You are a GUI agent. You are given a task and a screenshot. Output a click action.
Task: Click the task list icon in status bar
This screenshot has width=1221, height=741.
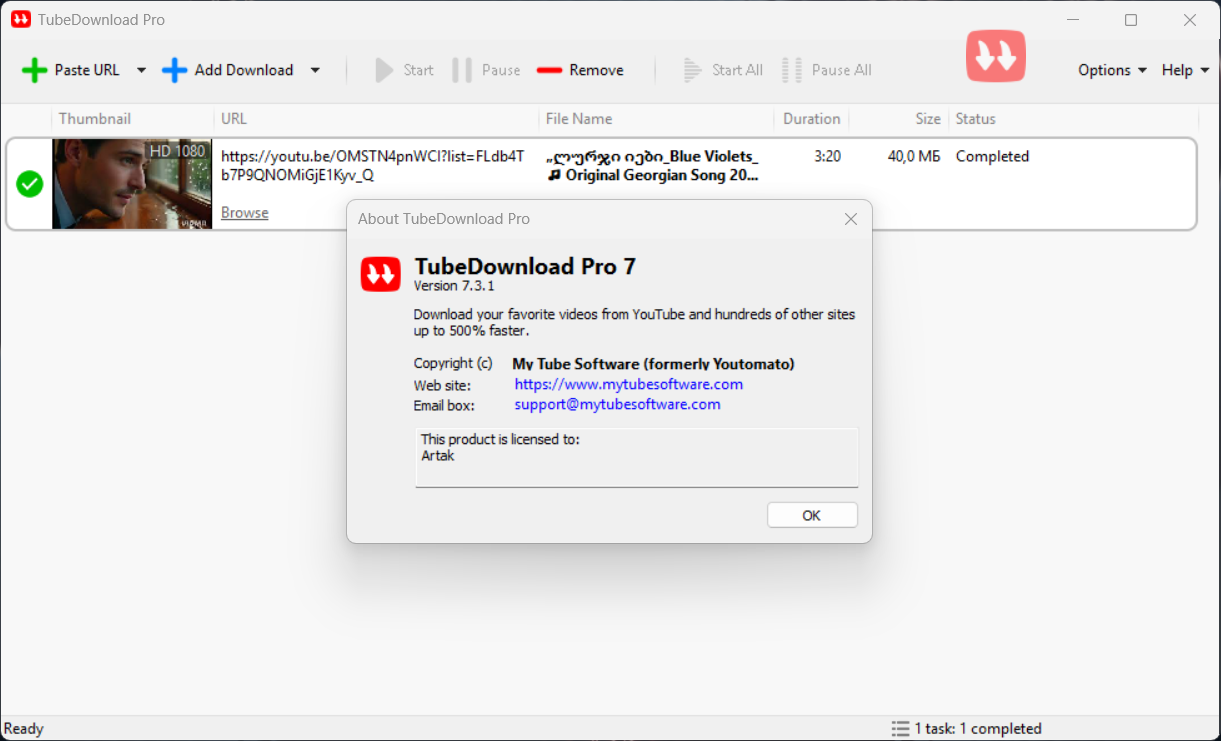tap(900, 729)
